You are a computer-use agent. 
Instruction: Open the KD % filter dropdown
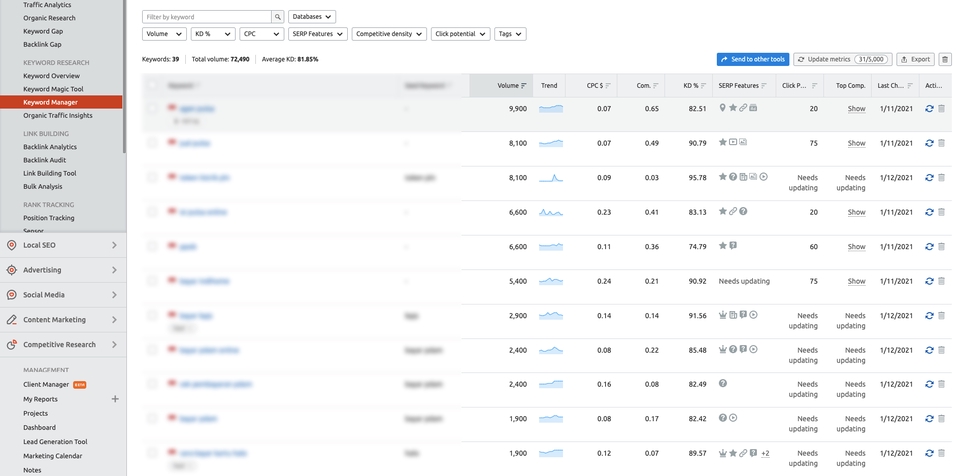(x=213, y=34)
